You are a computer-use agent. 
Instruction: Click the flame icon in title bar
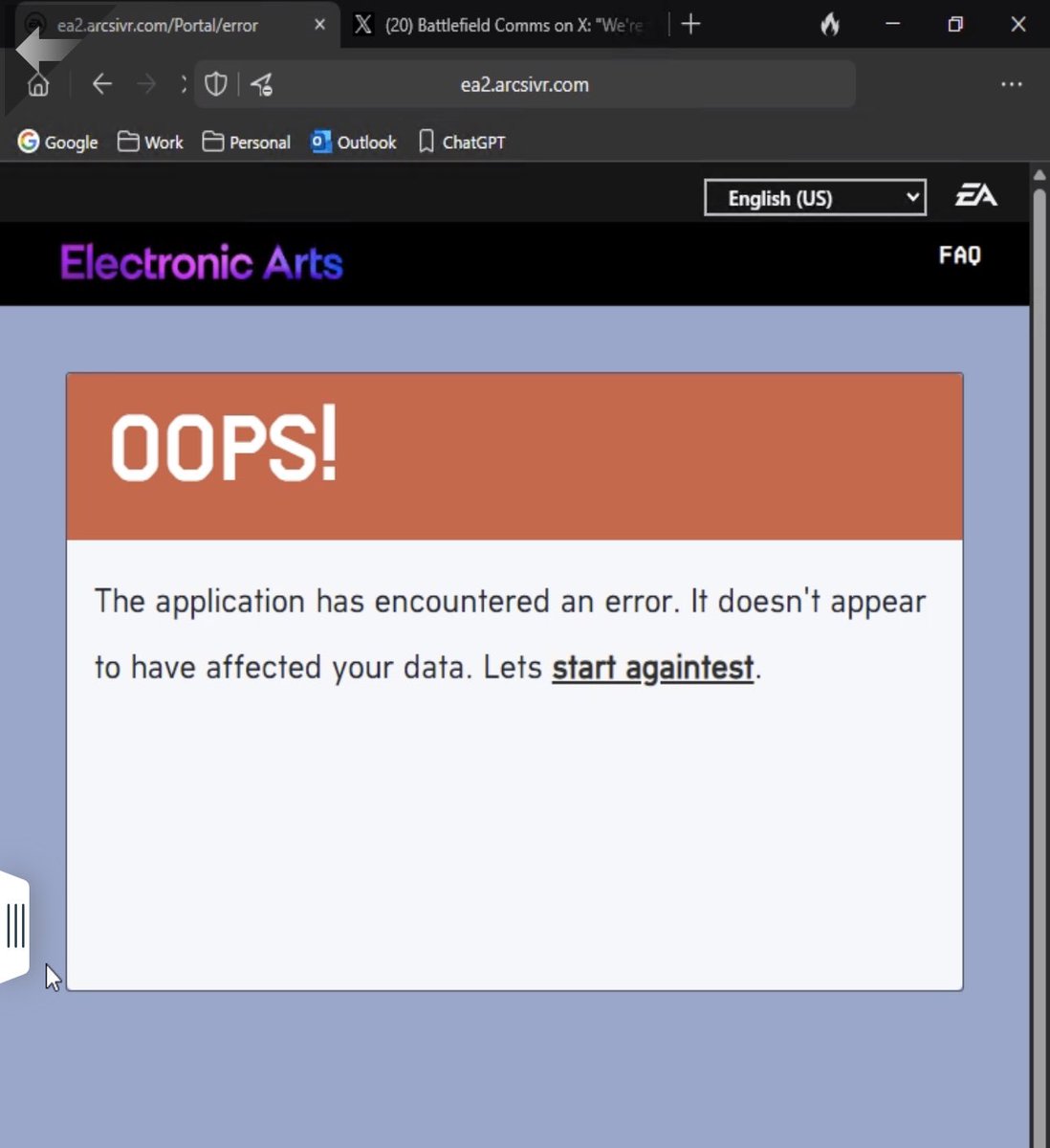click(830, 24)
